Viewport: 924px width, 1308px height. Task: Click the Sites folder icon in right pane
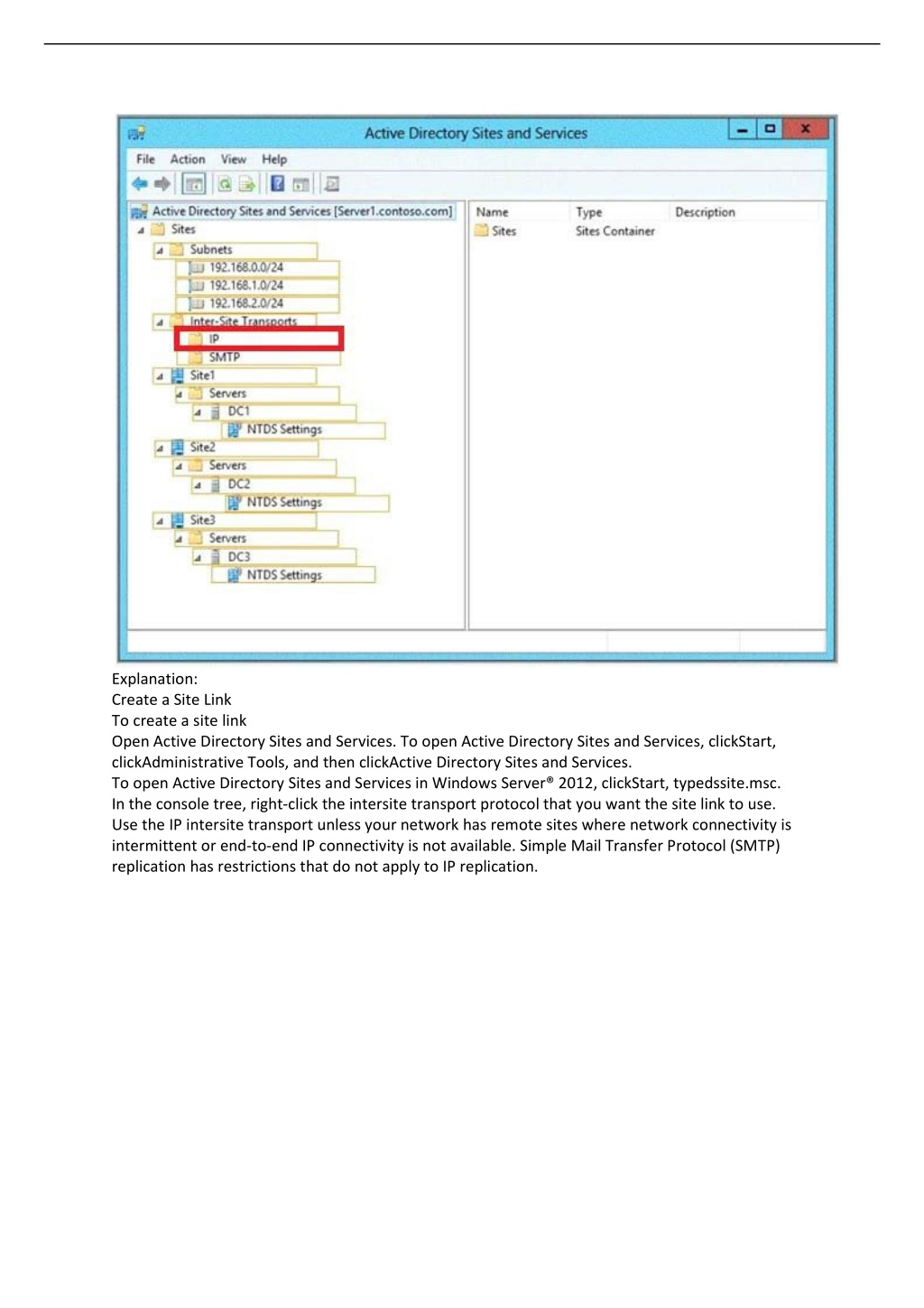[x=482, y=231]
